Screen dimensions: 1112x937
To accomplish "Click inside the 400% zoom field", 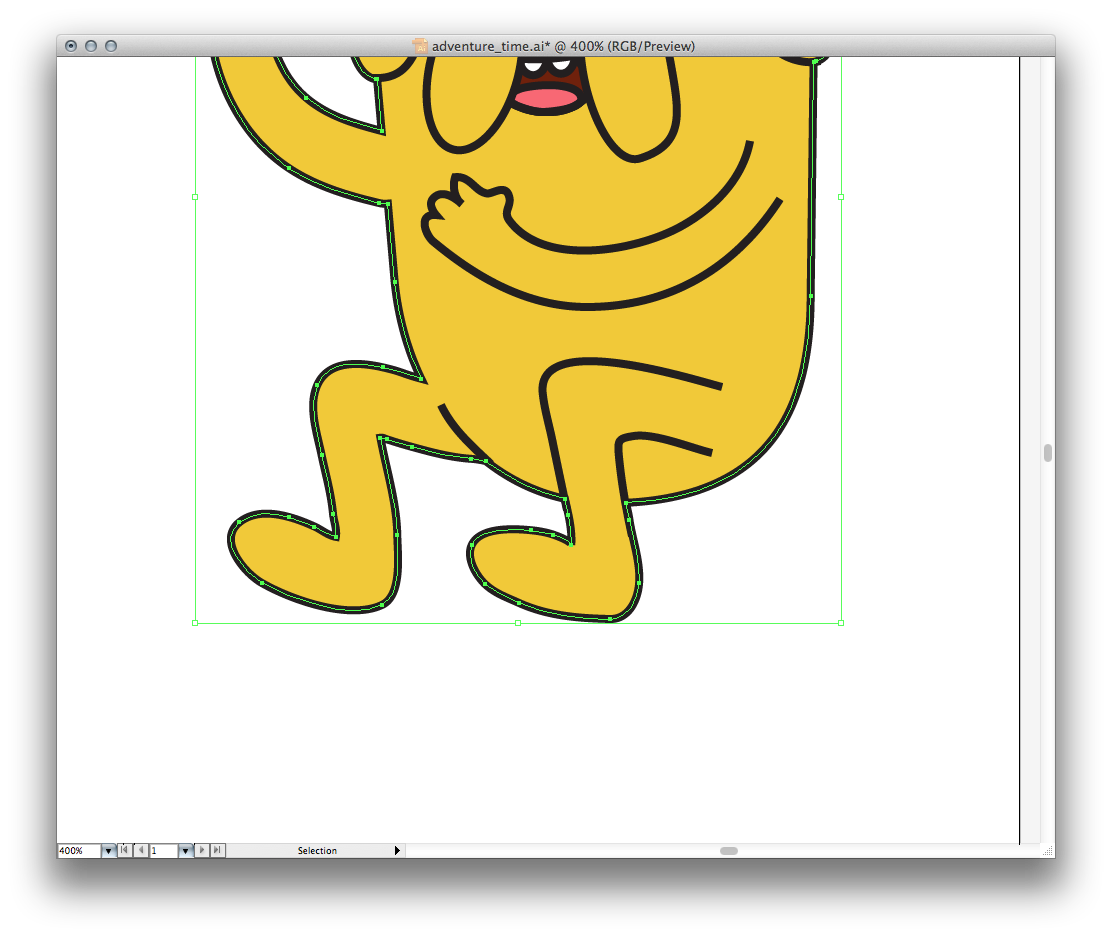I will 77,851.
